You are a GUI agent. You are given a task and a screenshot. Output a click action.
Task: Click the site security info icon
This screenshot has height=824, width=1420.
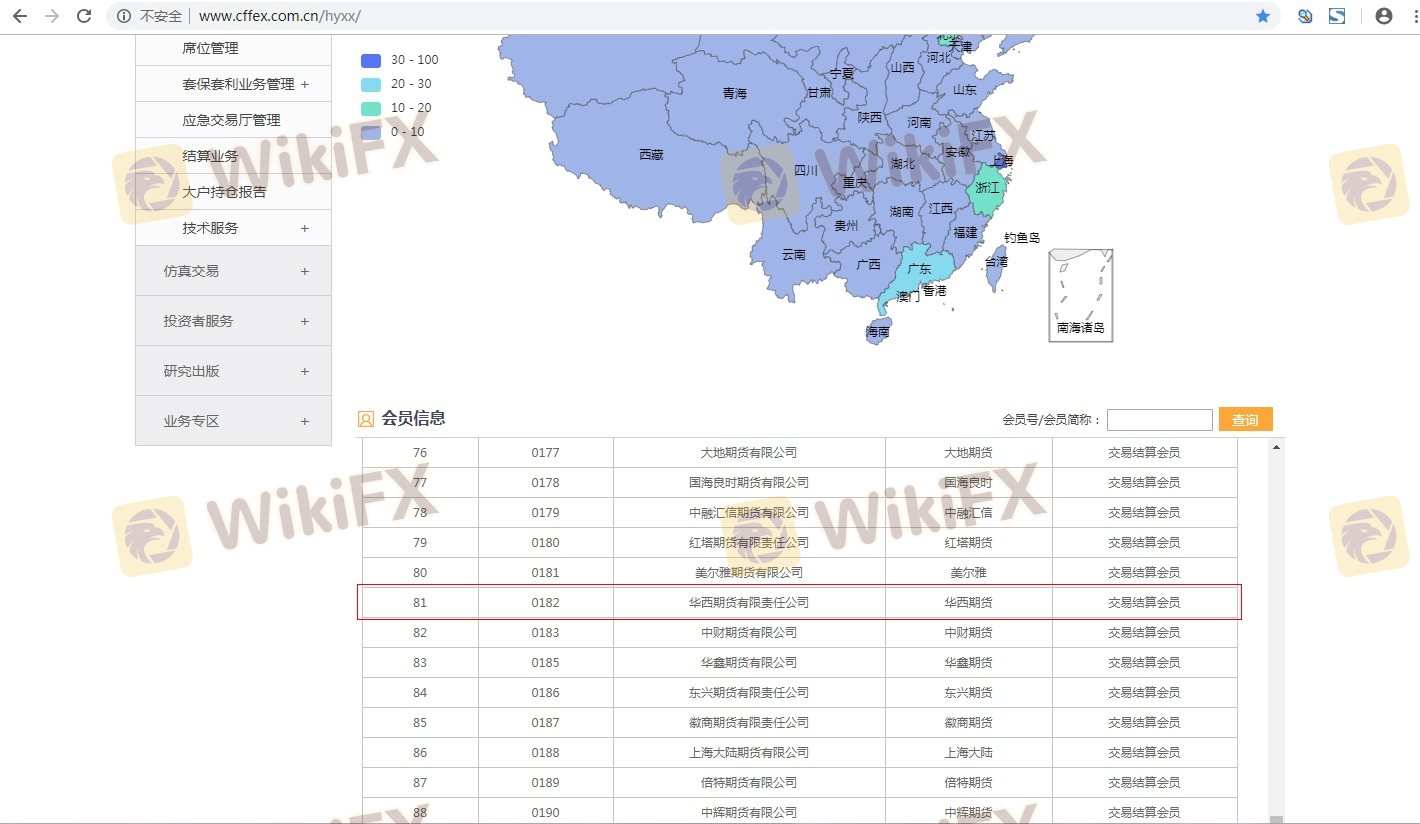[124, 16]
